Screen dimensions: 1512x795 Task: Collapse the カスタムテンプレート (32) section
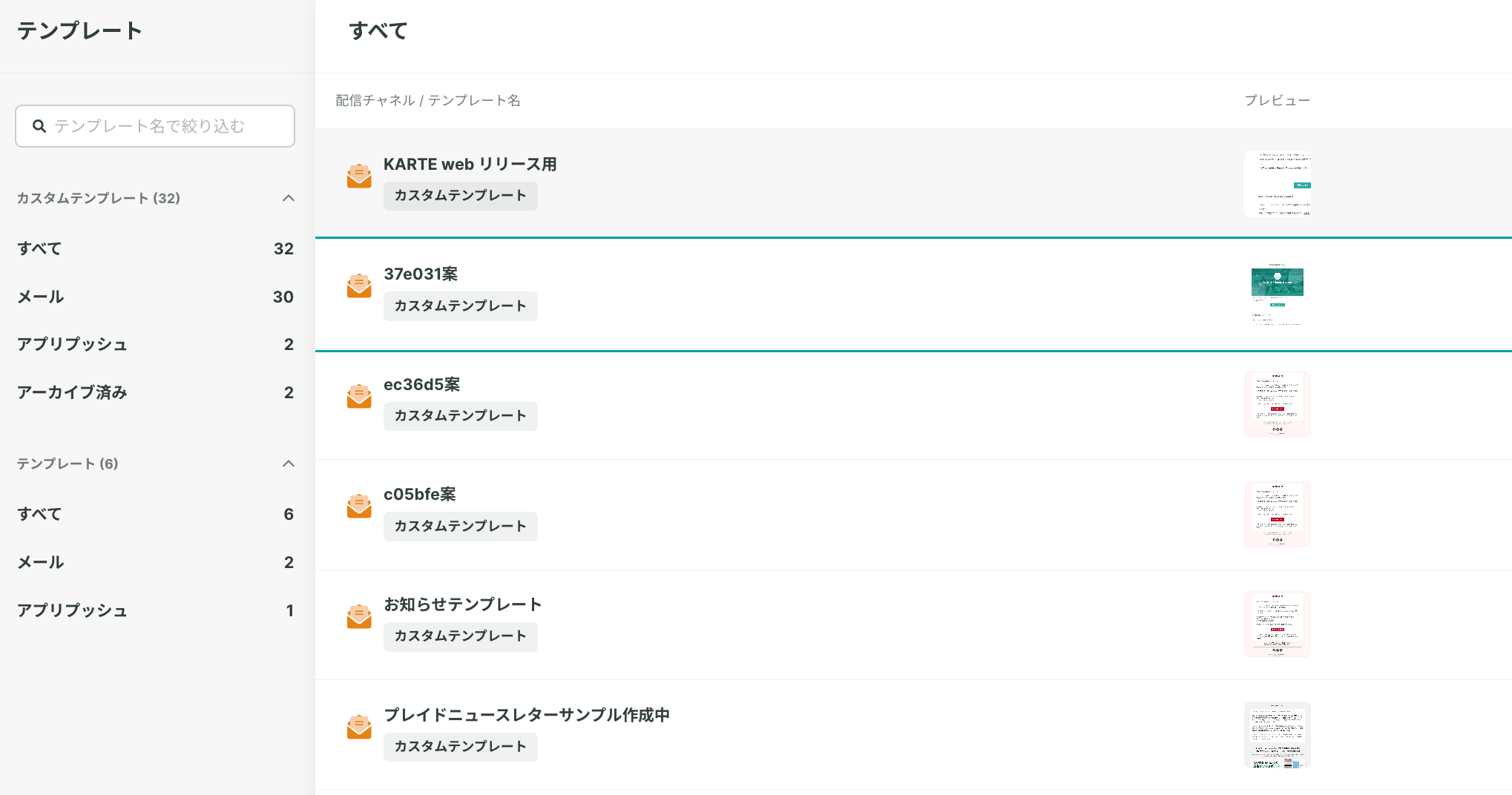[x=289, y=198]
